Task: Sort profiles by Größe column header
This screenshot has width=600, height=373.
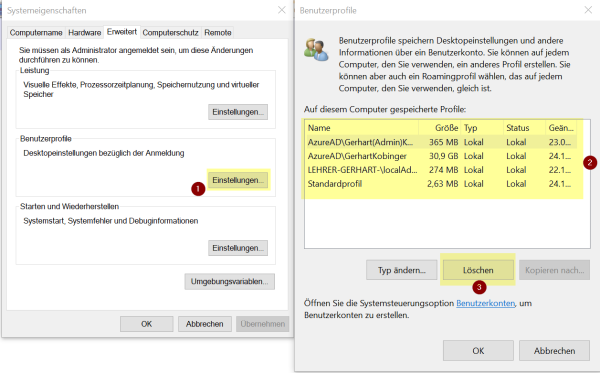Action: pos(440,128)
